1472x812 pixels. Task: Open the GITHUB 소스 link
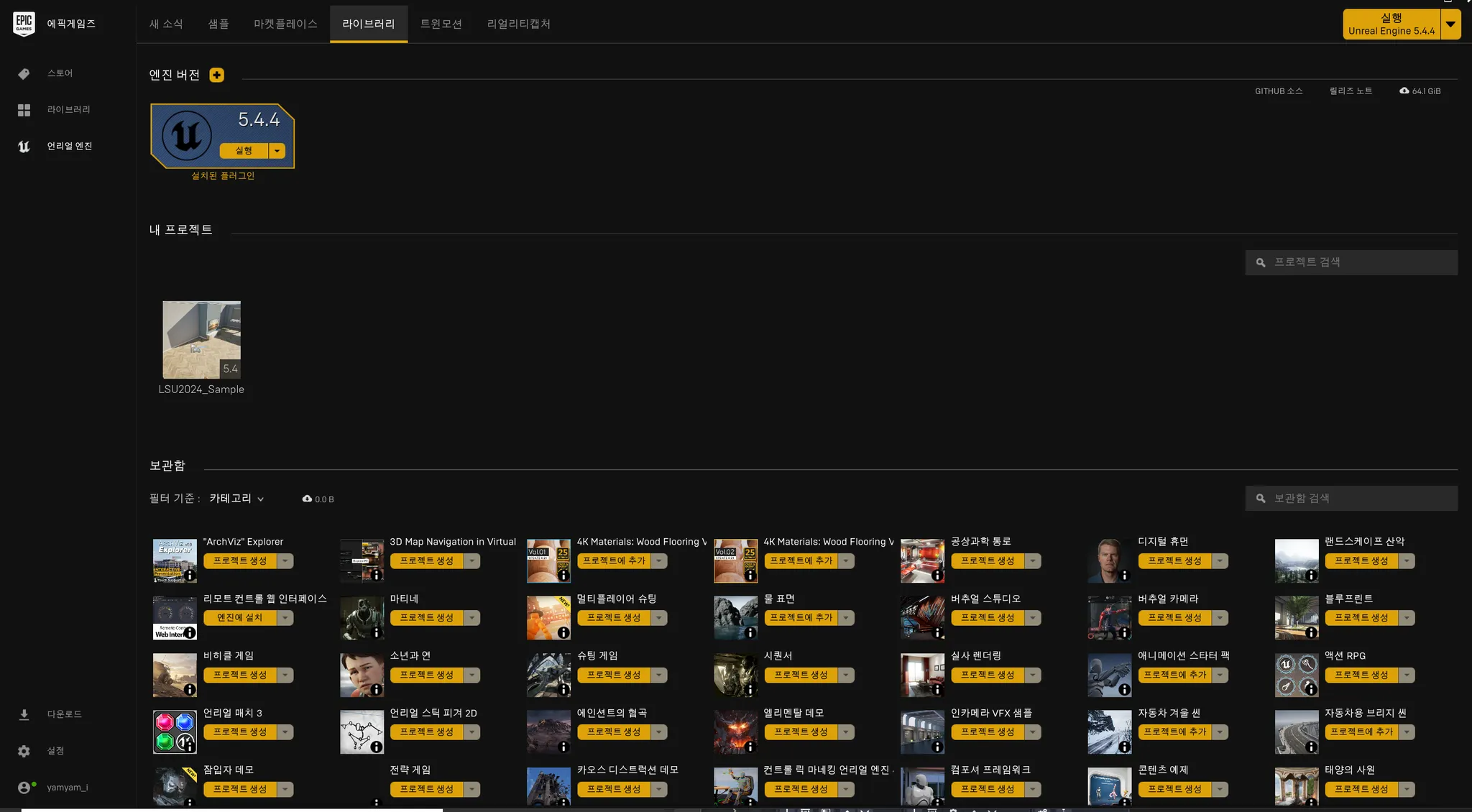pyautogui.click(x=1279, y=91)
